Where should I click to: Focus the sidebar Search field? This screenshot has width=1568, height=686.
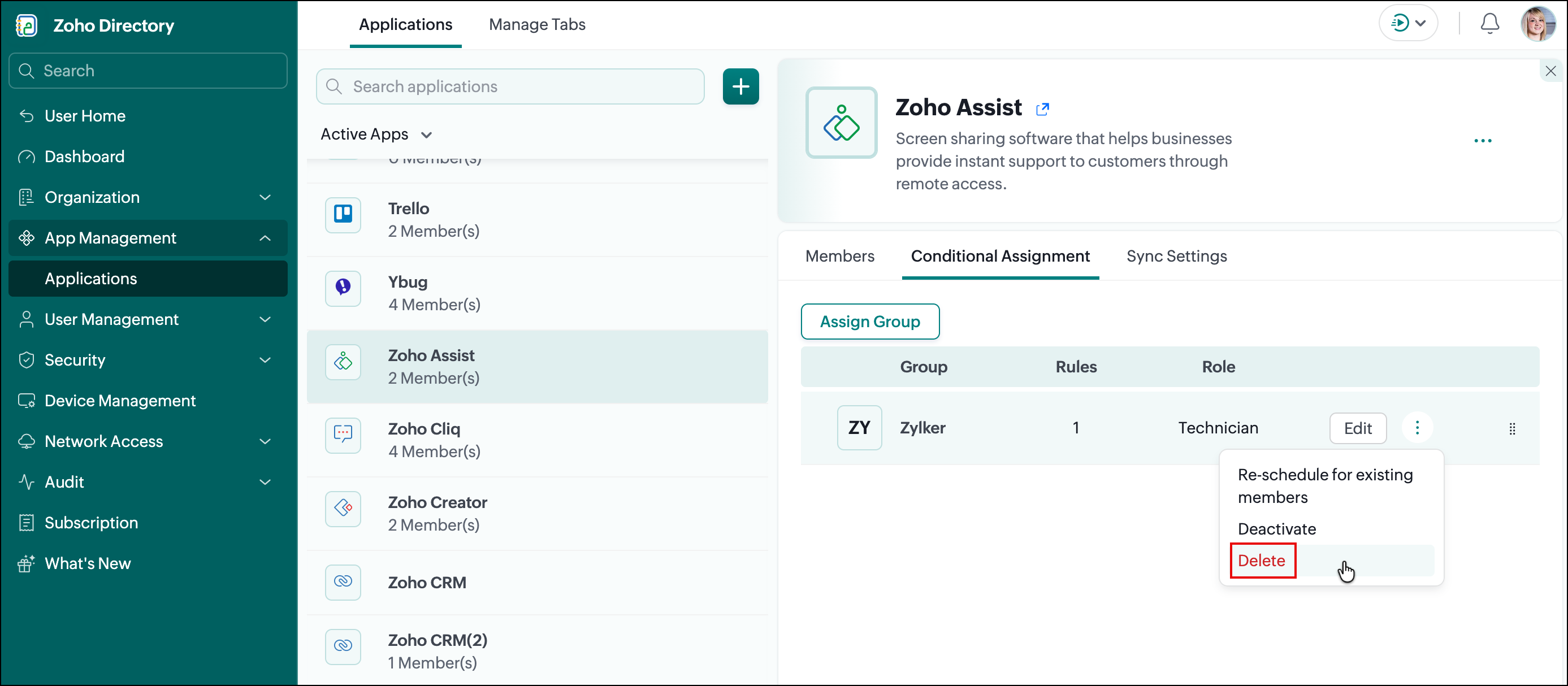pos(148,71)
